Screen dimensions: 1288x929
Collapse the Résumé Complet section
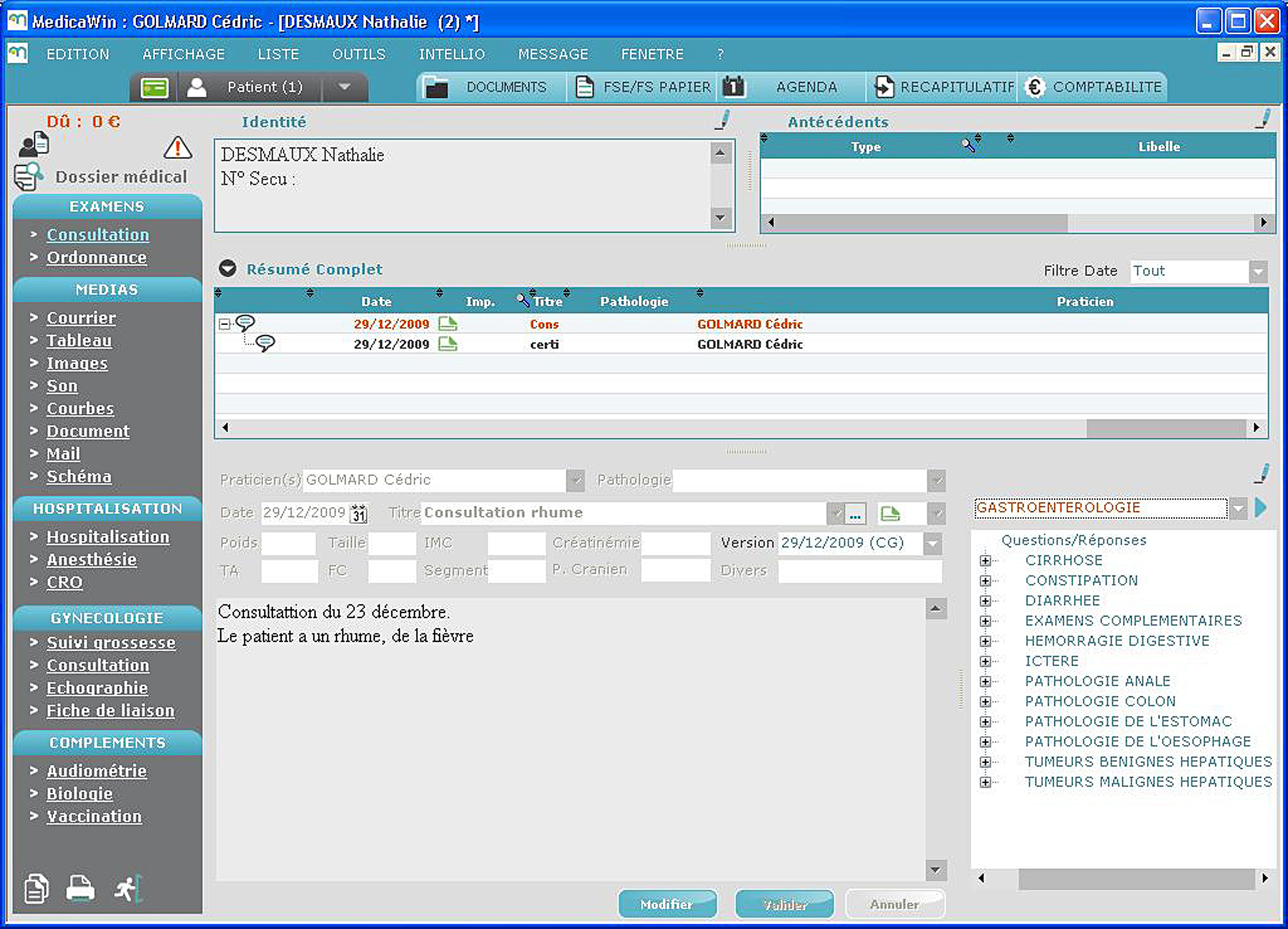[x=228, y=269]
